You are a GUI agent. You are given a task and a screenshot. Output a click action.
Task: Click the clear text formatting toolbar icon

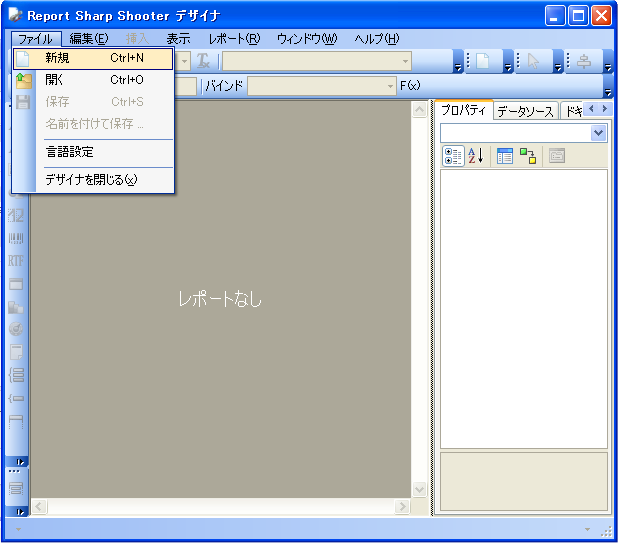(x=203, y=61)
